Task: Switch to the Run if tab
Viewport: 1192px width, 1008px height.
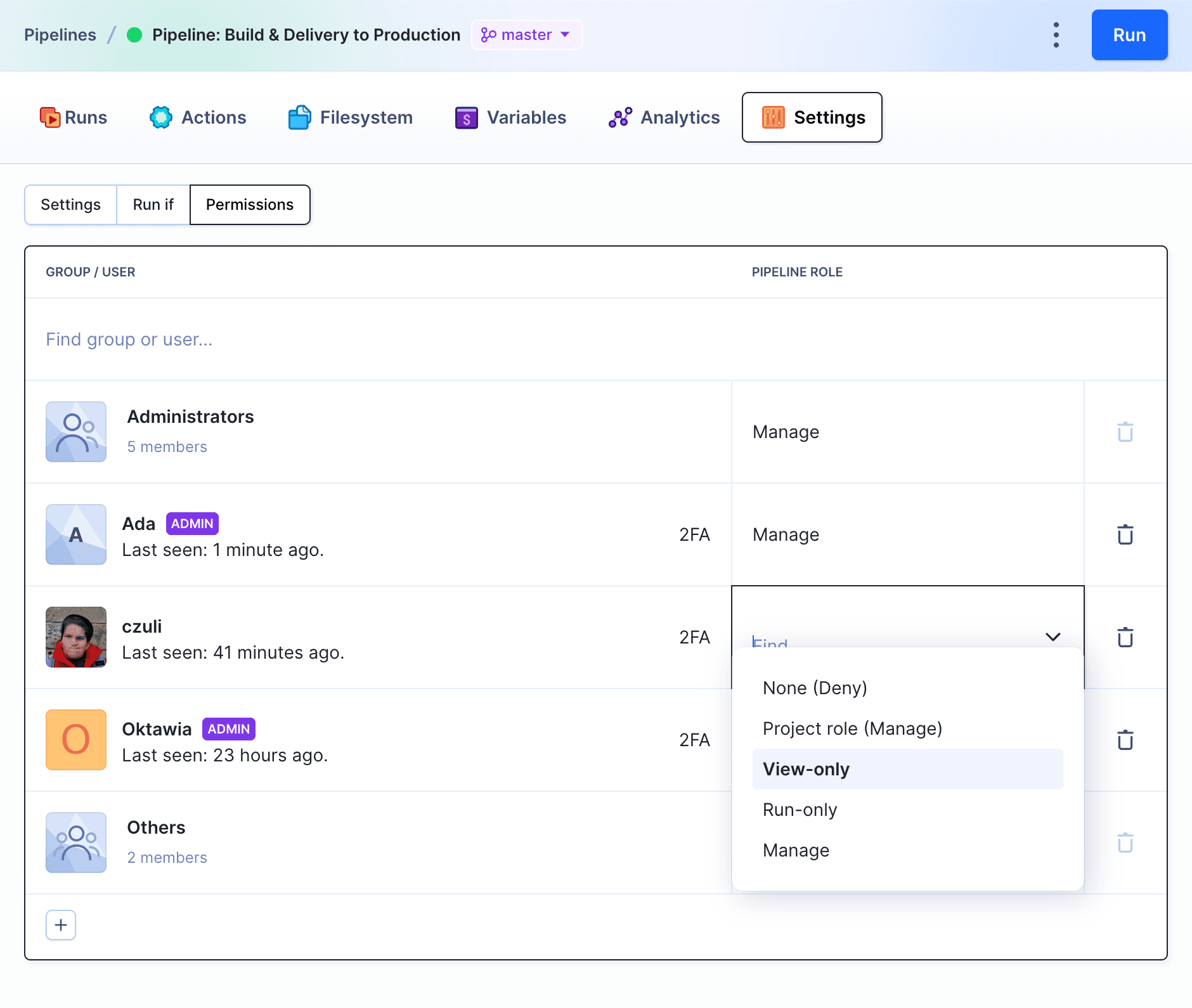Action: tap(153, 205)
